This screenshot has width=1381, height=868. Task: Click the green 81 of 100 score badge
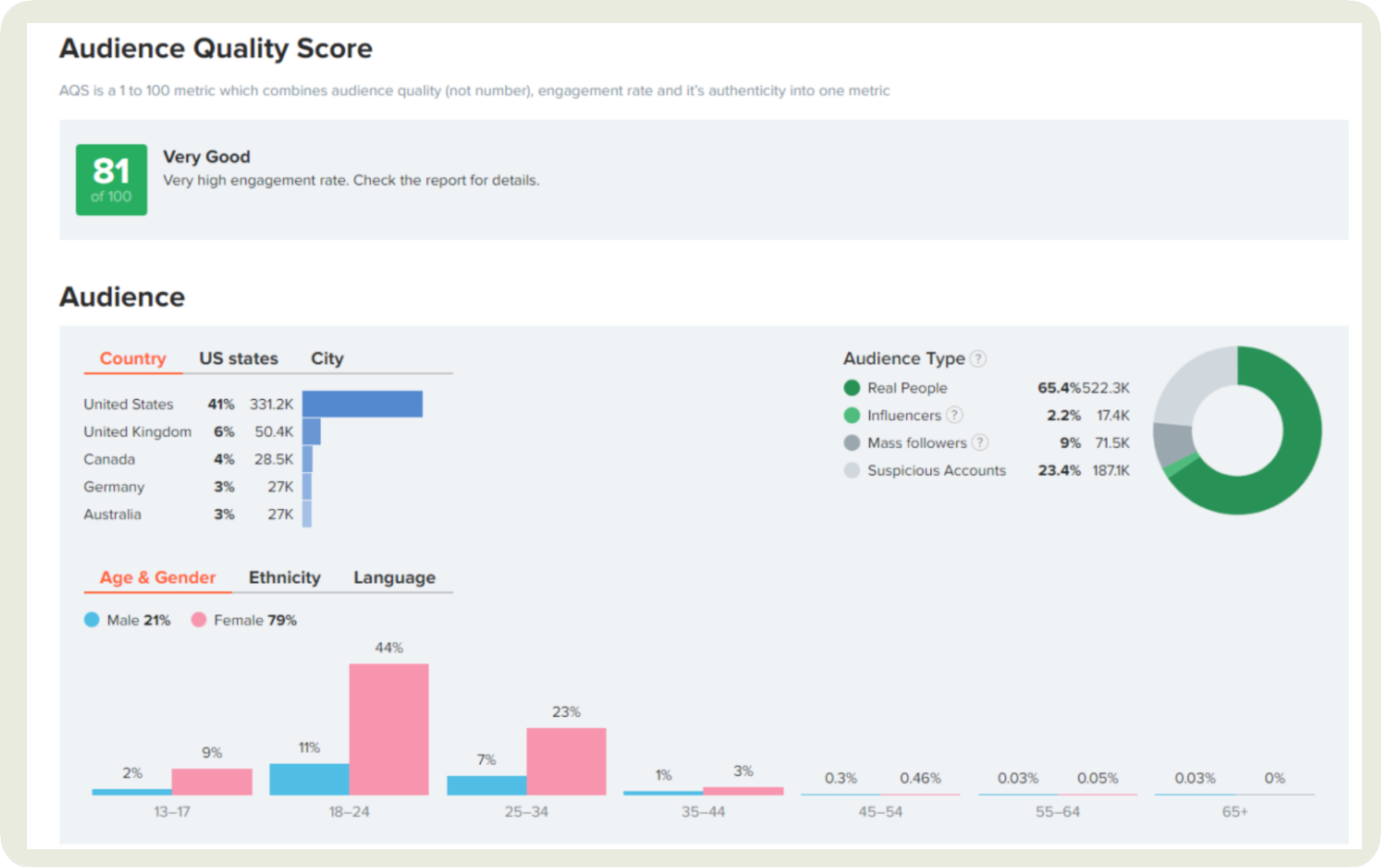(x=111, y=180)
